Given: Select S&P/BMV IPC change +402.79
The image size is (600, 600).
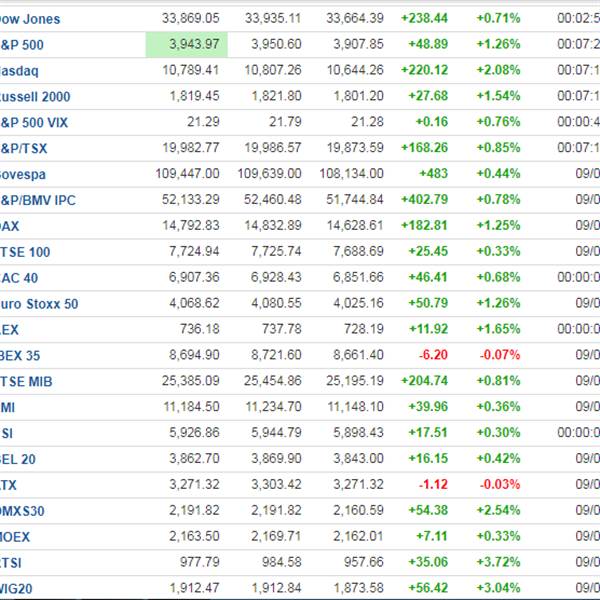Looking at the screenshot, I should tap(424, 199).
